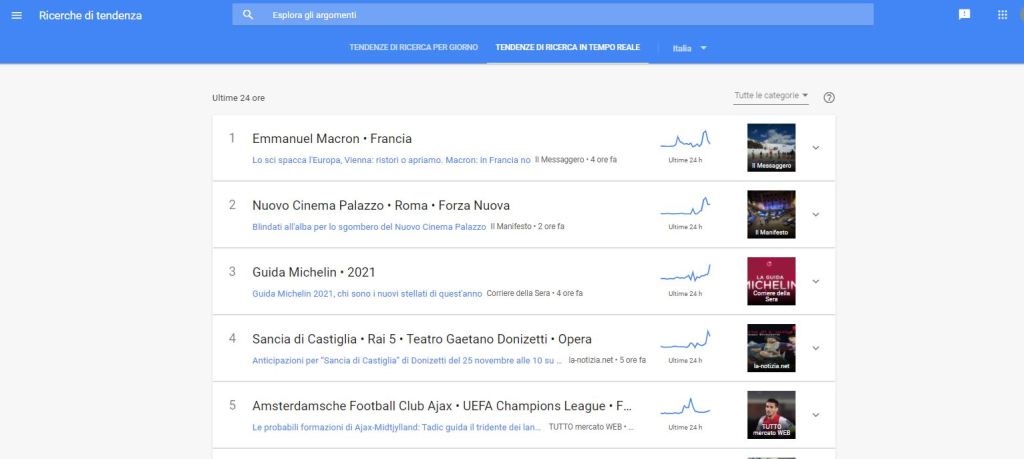Image resolution: width=1024 pixels, height=459 pixels.
Task: Click the Guida Michelin trend sparkline chart
Action: point(685,273)
